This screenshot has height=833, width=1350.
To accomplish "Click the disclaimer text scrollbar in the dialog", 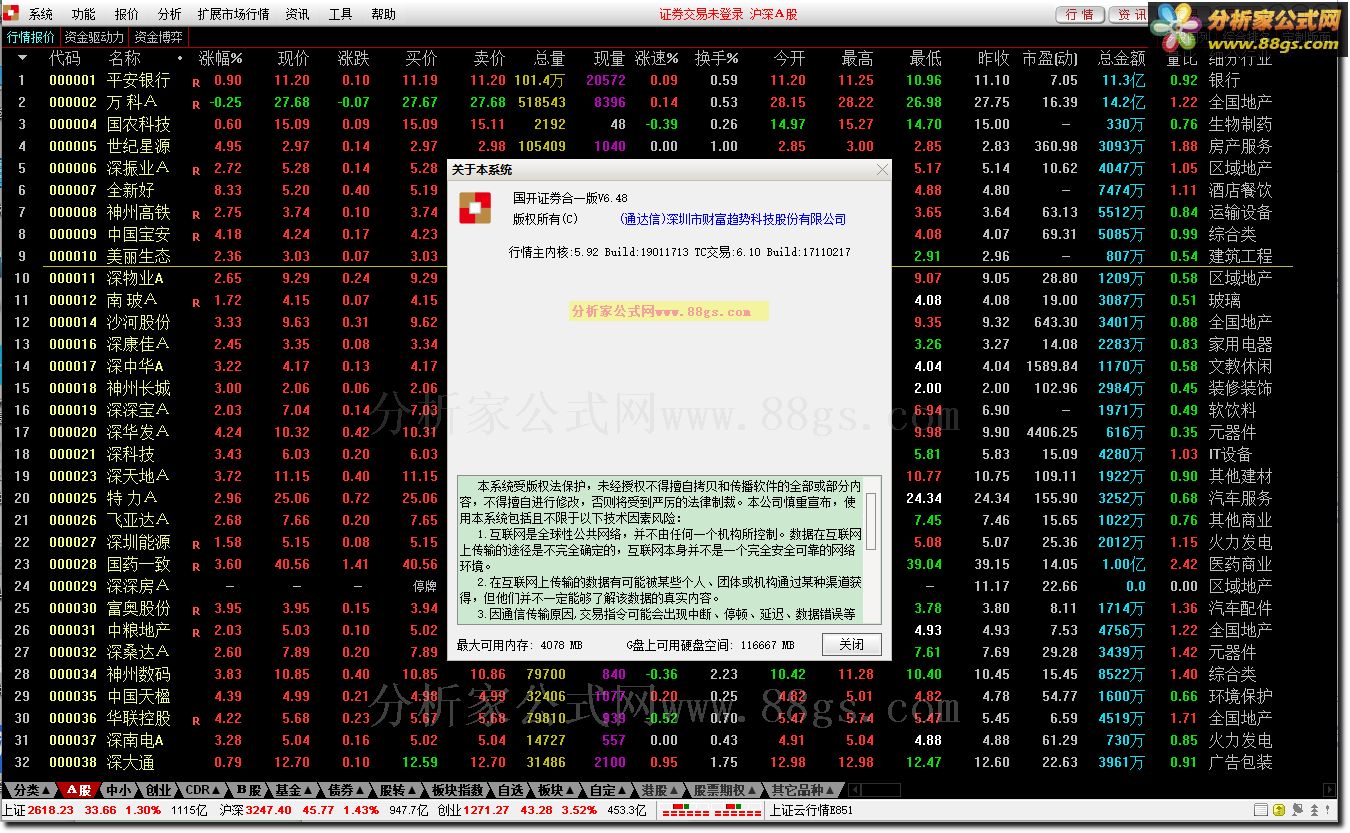I will [x=871, y=548].
